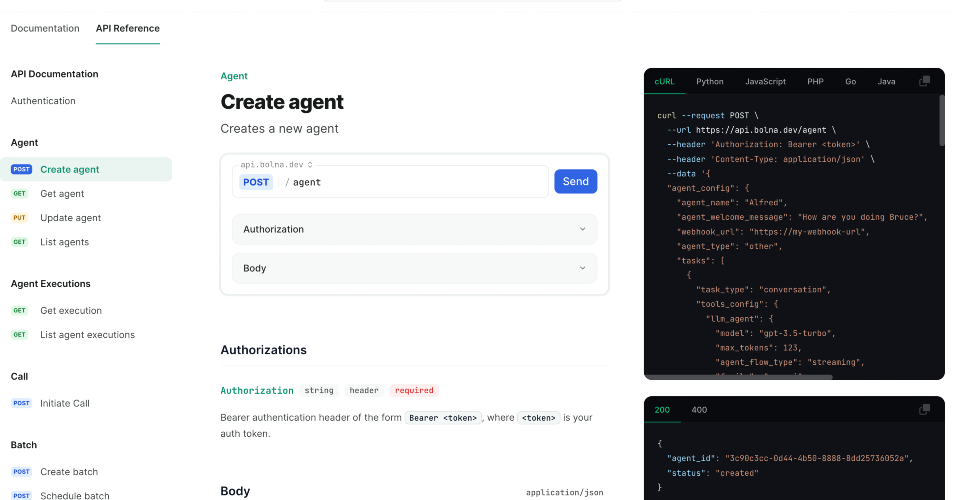Click the Batch sidebar heading
Viewport: 955px width, 500px height.
pyautogui.click(x=24, y=445)
